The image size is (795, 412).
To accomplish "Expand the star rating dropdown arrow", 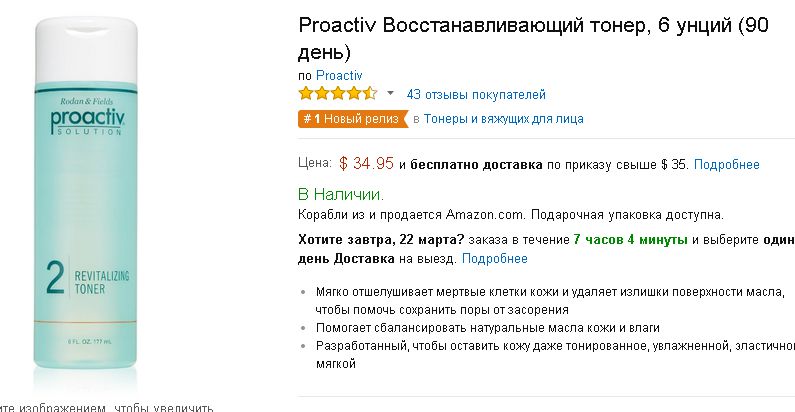I will [x=391, y=94].
